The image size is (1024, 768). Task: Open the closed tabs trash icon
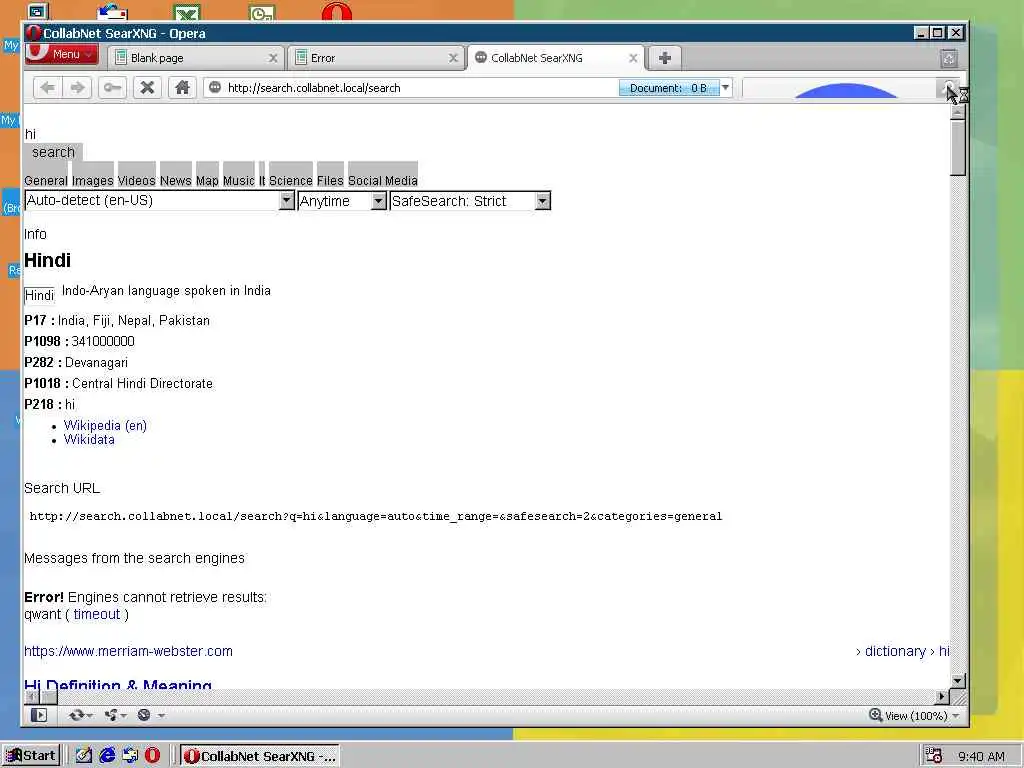click(949, 59)
